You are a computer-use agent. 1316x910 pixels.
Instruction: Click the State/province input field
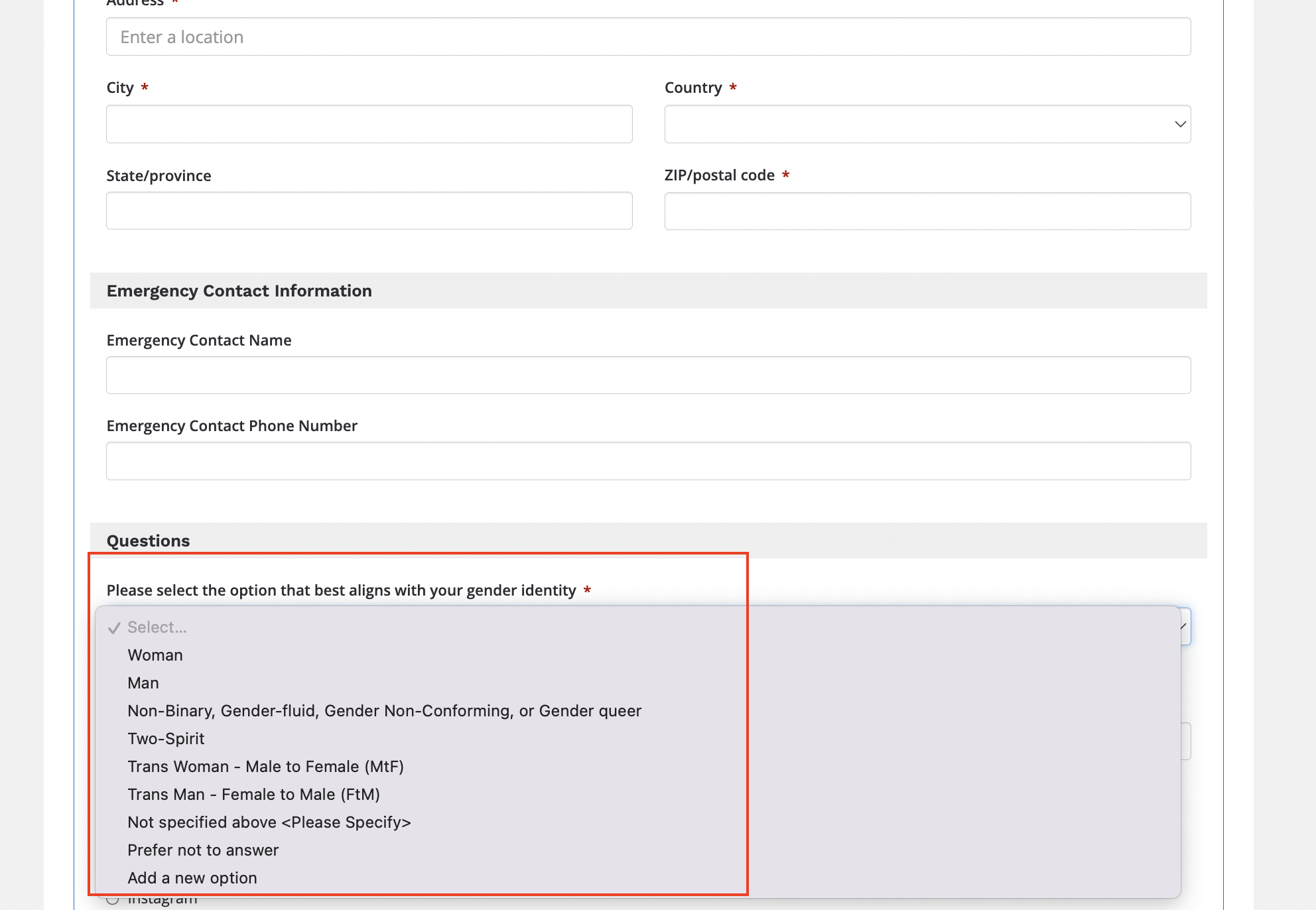[x=369, y=211]
